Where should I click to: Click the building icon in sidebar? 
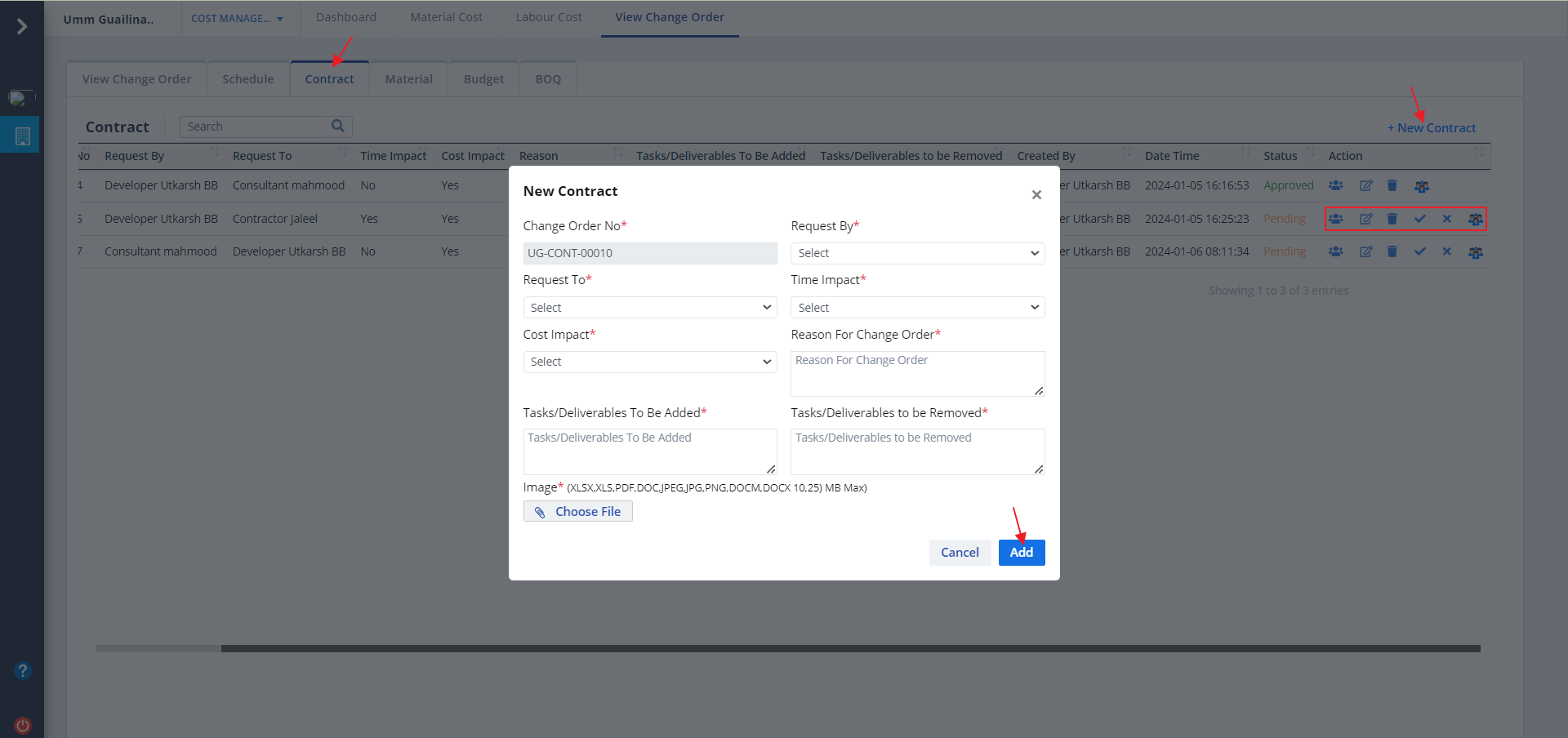[22, 136]
